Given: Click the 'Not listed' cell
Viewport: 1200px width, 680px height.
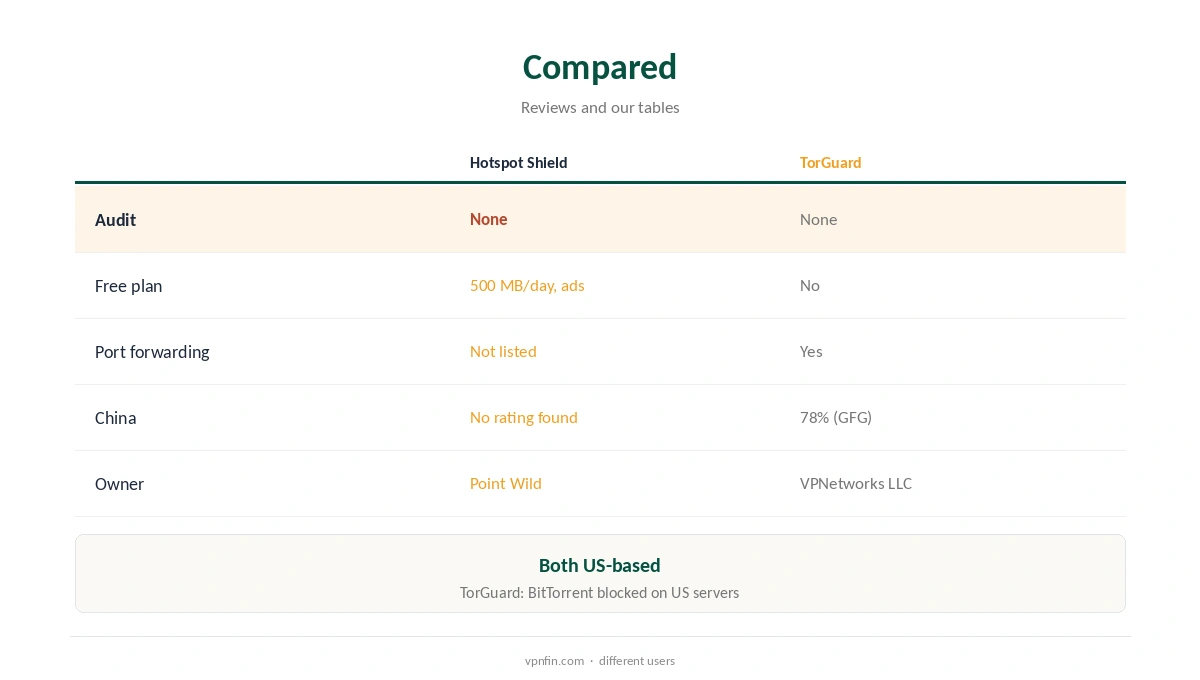Looking at the screenshot, I should tap(503, 351).
